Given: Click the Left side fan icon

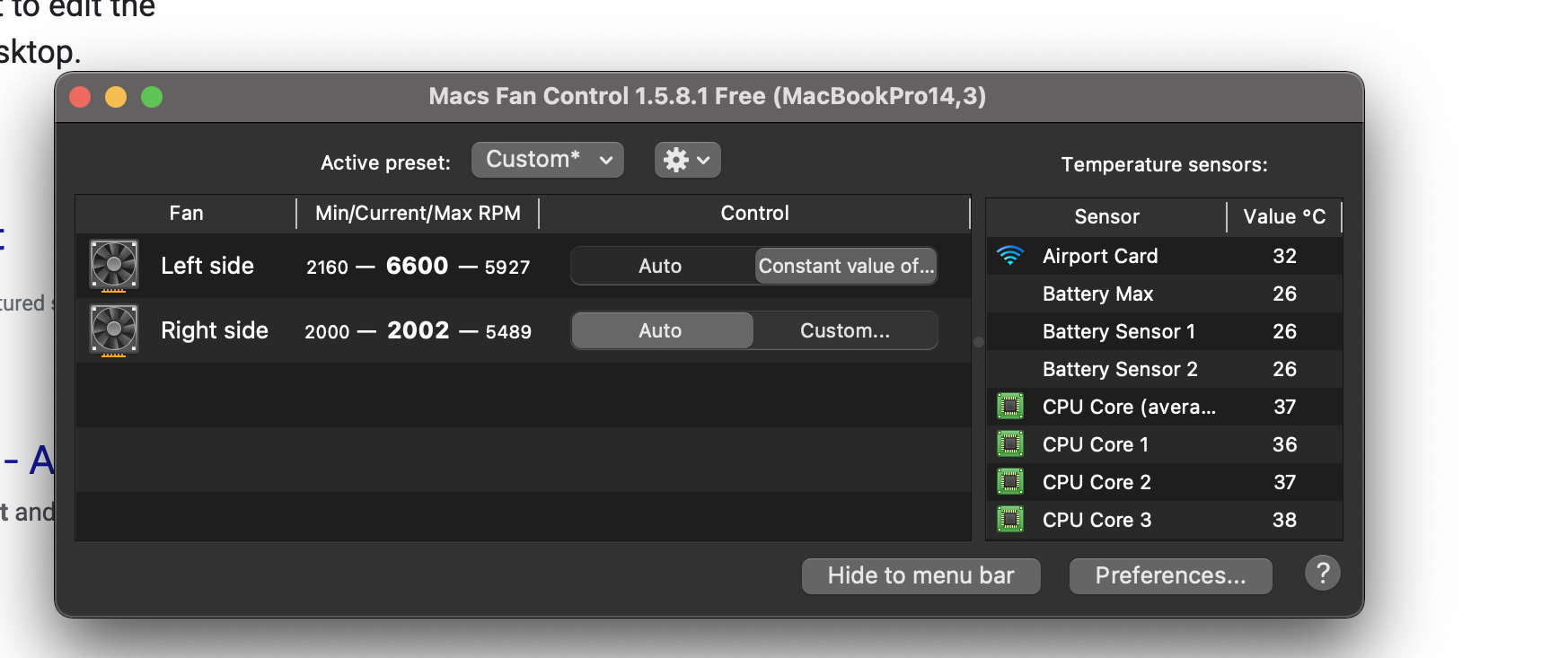Looking at the screenshot, I should [114, 265].
